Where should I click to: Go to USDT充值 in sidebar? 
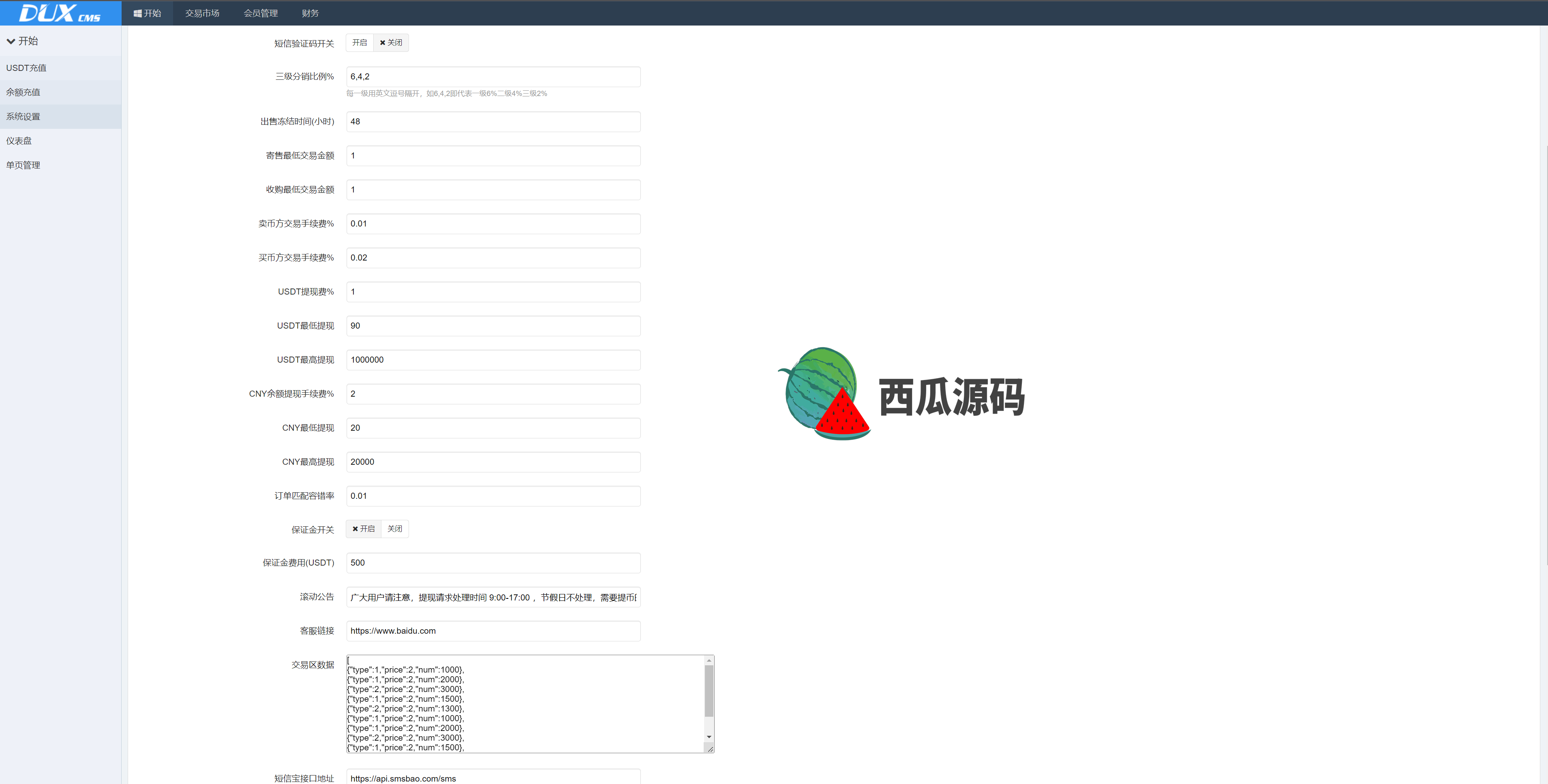coord(61,68)
